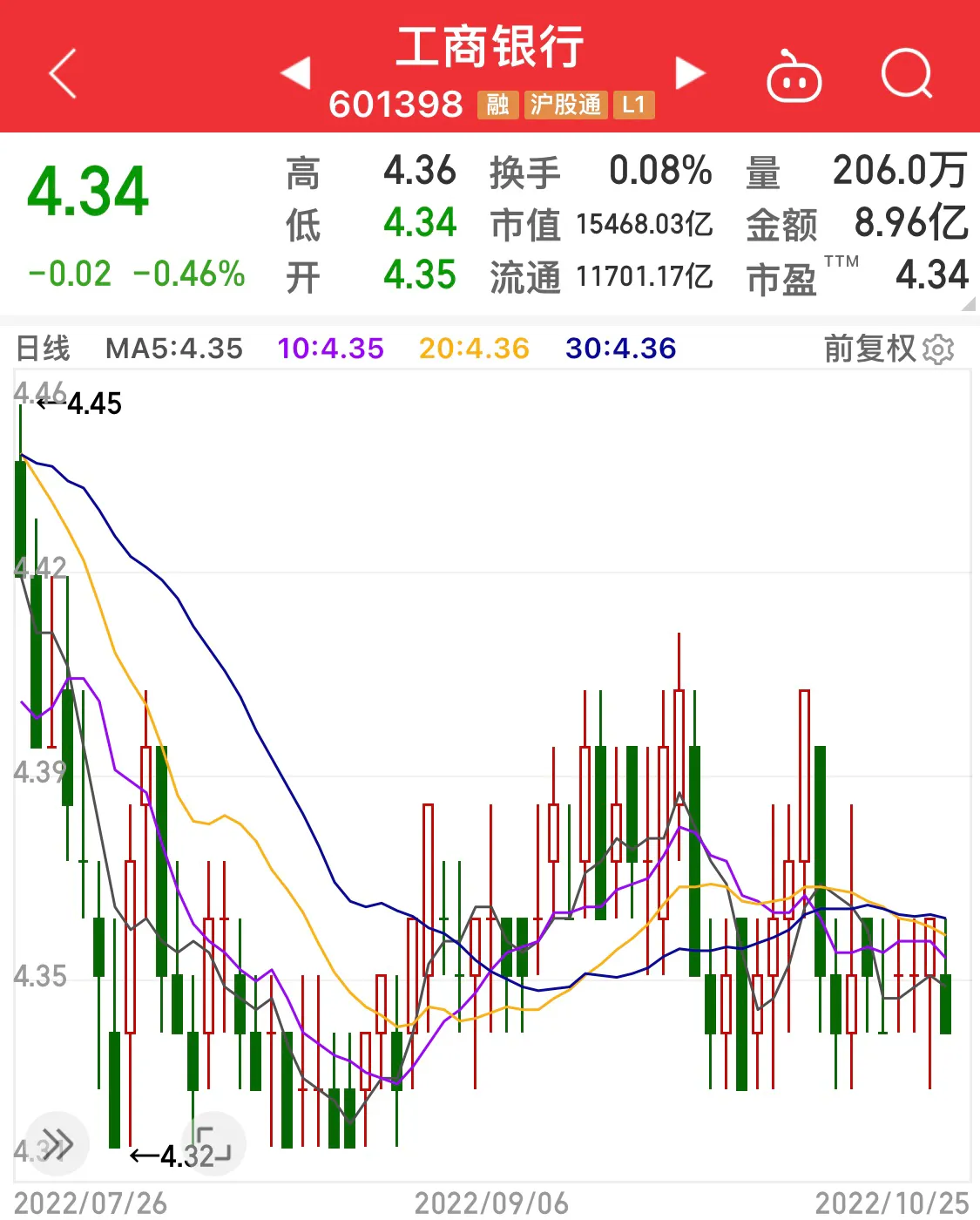This screenshot has height=1220, width=980.
Task: Tap stock code 601398
Action: coord(396,105)
